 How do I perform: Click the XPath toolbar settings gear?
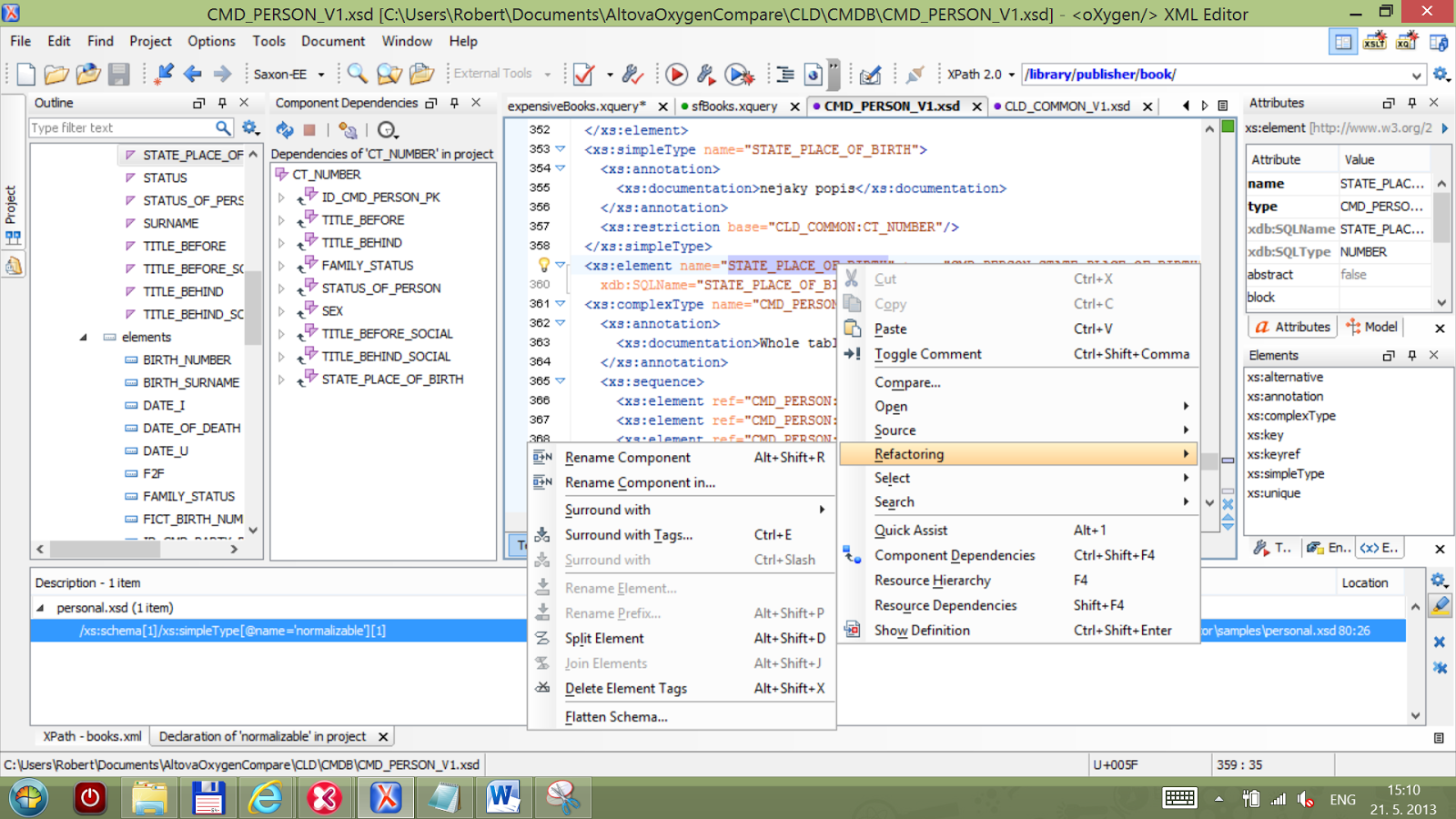point(1441,74)
